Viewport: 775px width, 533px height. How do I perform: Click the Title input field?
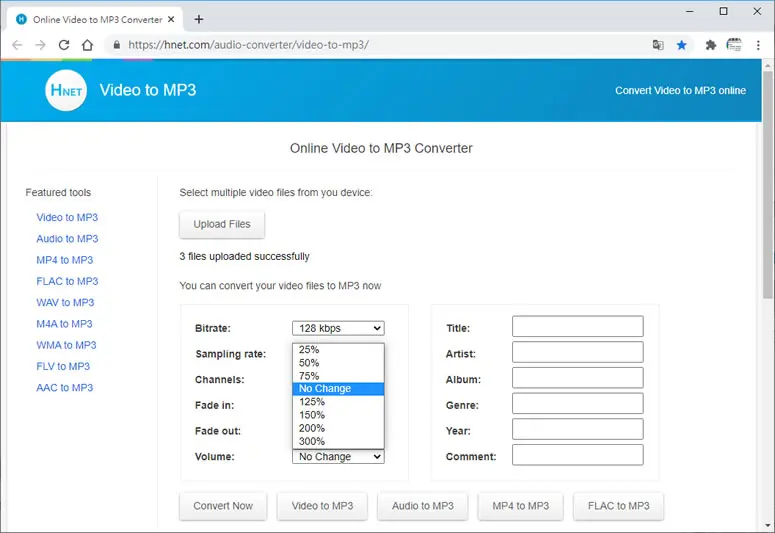pos(578,326)
